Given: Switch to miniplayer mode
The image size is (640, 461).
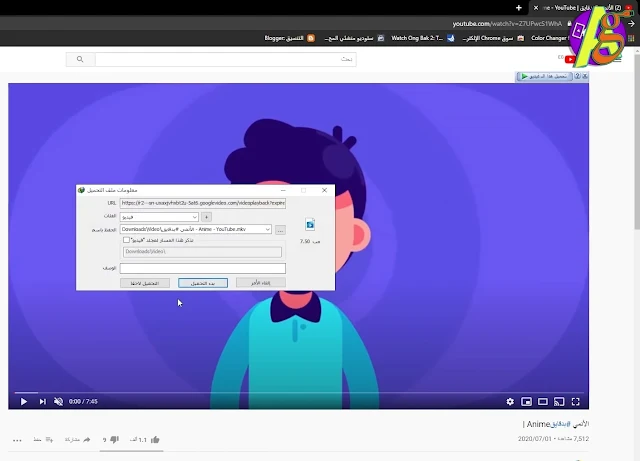Looking at the screenshot, I should coord(527,402).
